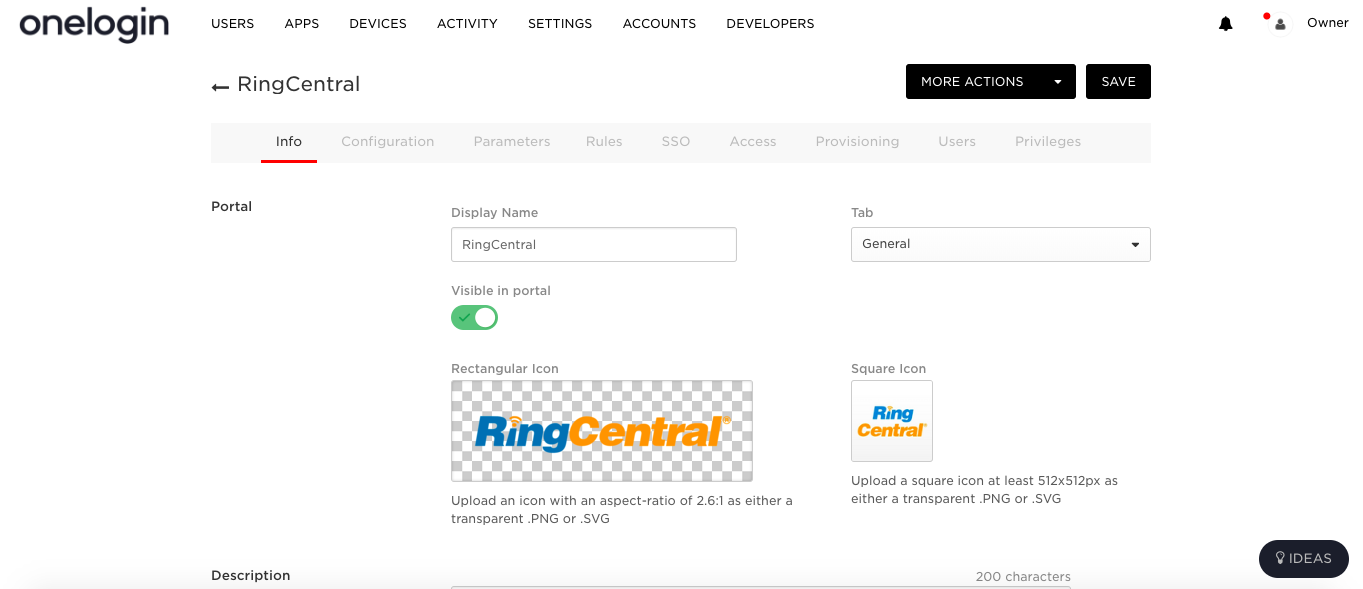Open the Developers menu

[x=770, y=23]
